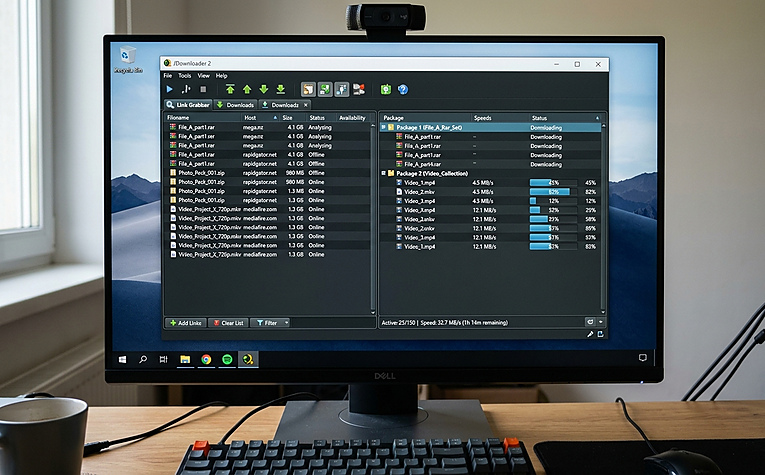Open the notification center on the taskbar
The image size is (765, 475).
click(x=643, y=357)
